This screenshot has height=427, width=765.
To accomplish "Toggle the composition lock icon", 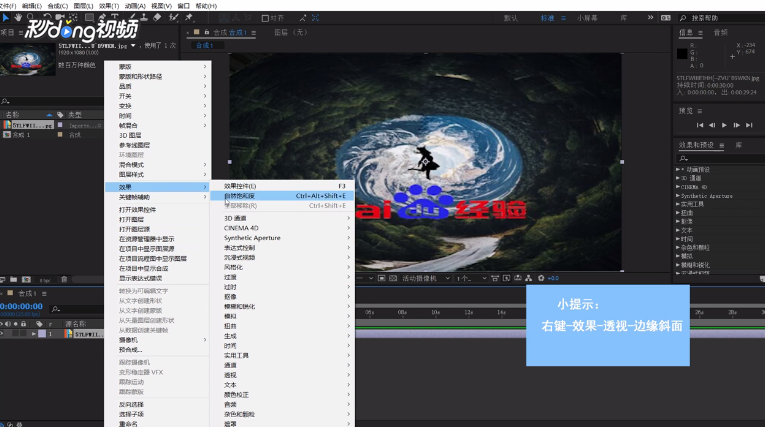I will click(207, 32).
